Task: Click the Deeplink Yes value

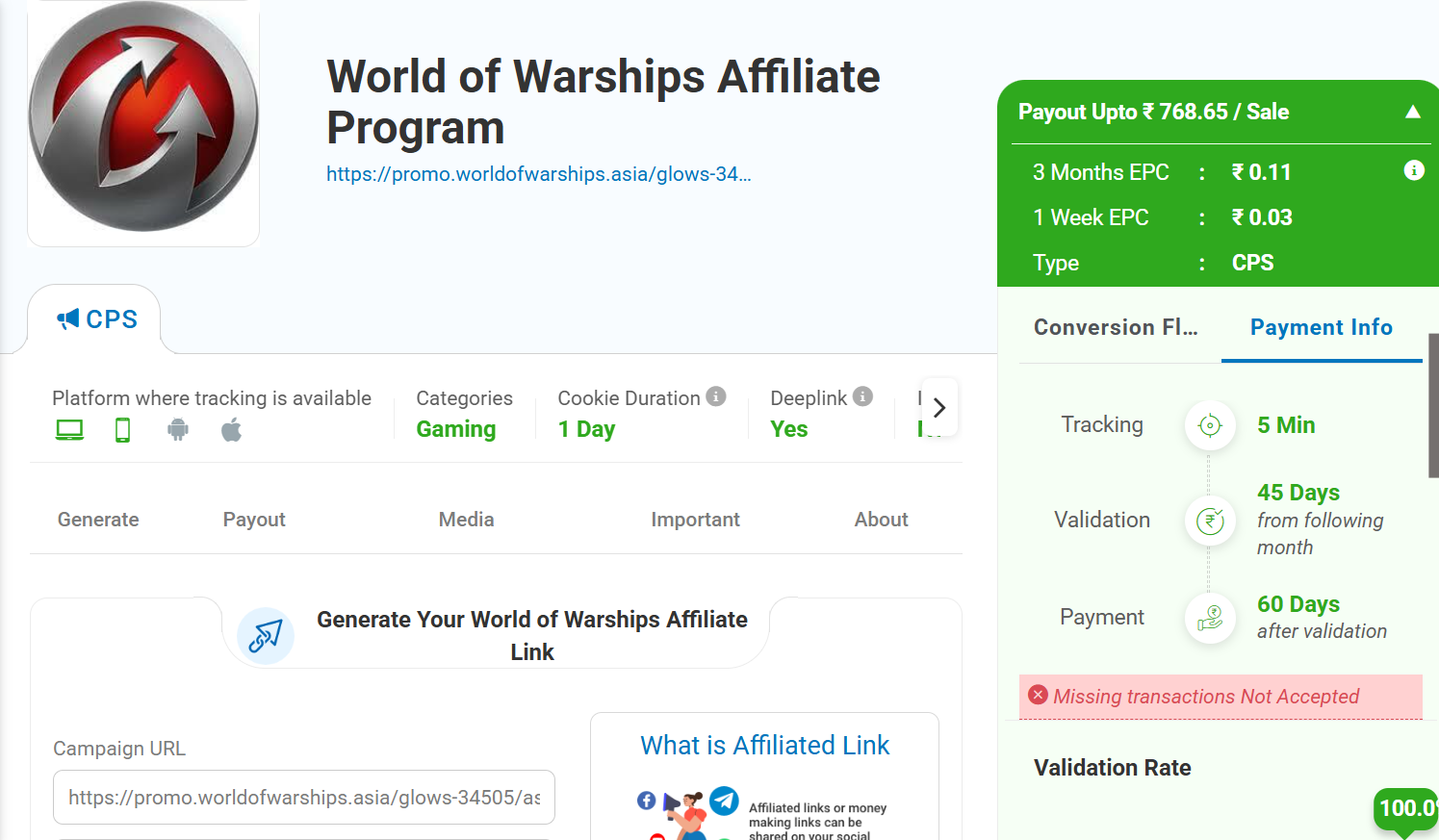Action: point(789,429)
